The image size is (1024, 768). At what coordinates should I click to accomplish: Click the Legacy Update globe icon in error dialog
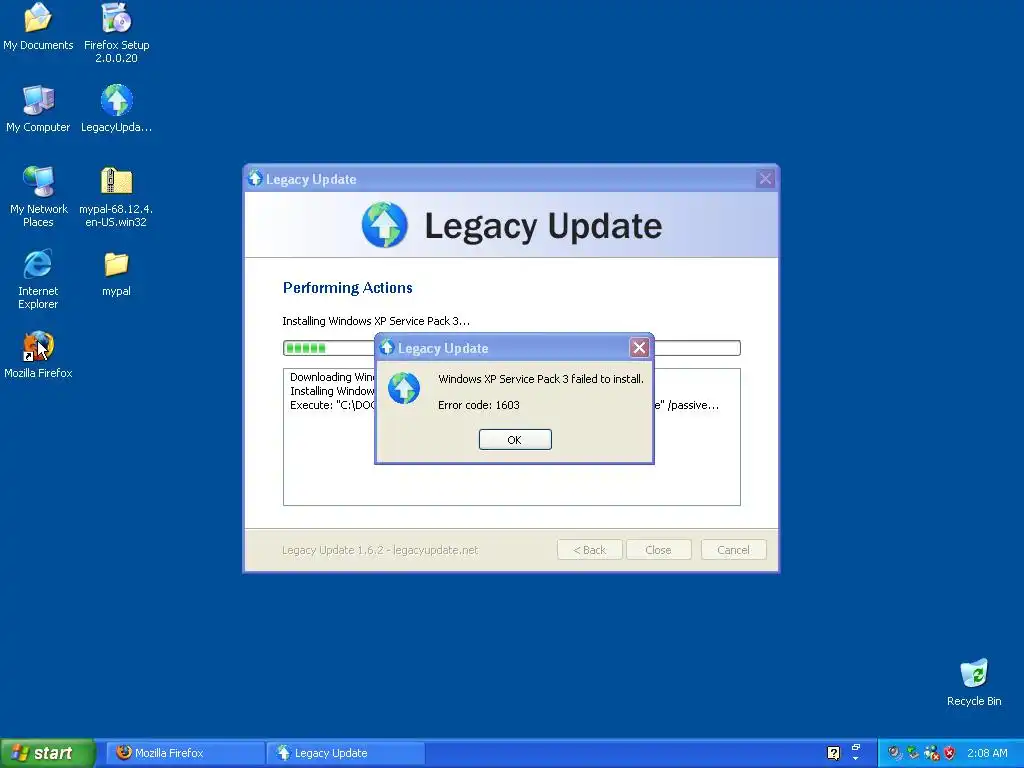tap(404, 389)
